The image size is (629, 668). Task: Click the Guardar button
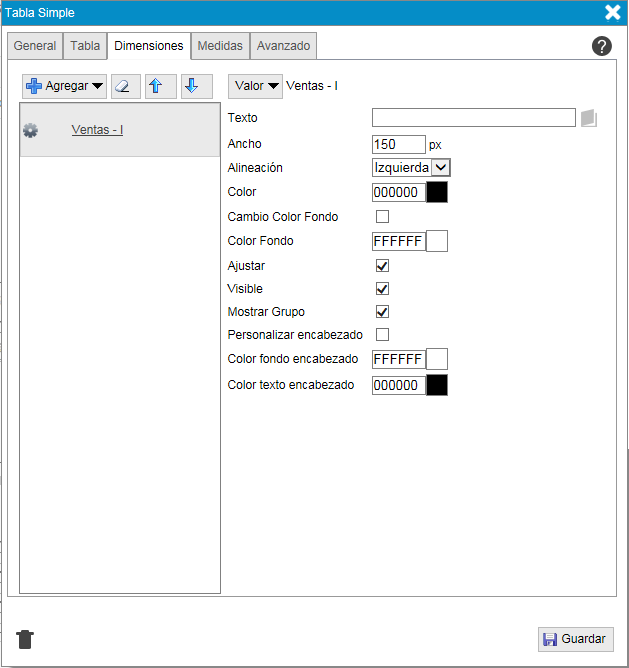(x=575, y=639)
